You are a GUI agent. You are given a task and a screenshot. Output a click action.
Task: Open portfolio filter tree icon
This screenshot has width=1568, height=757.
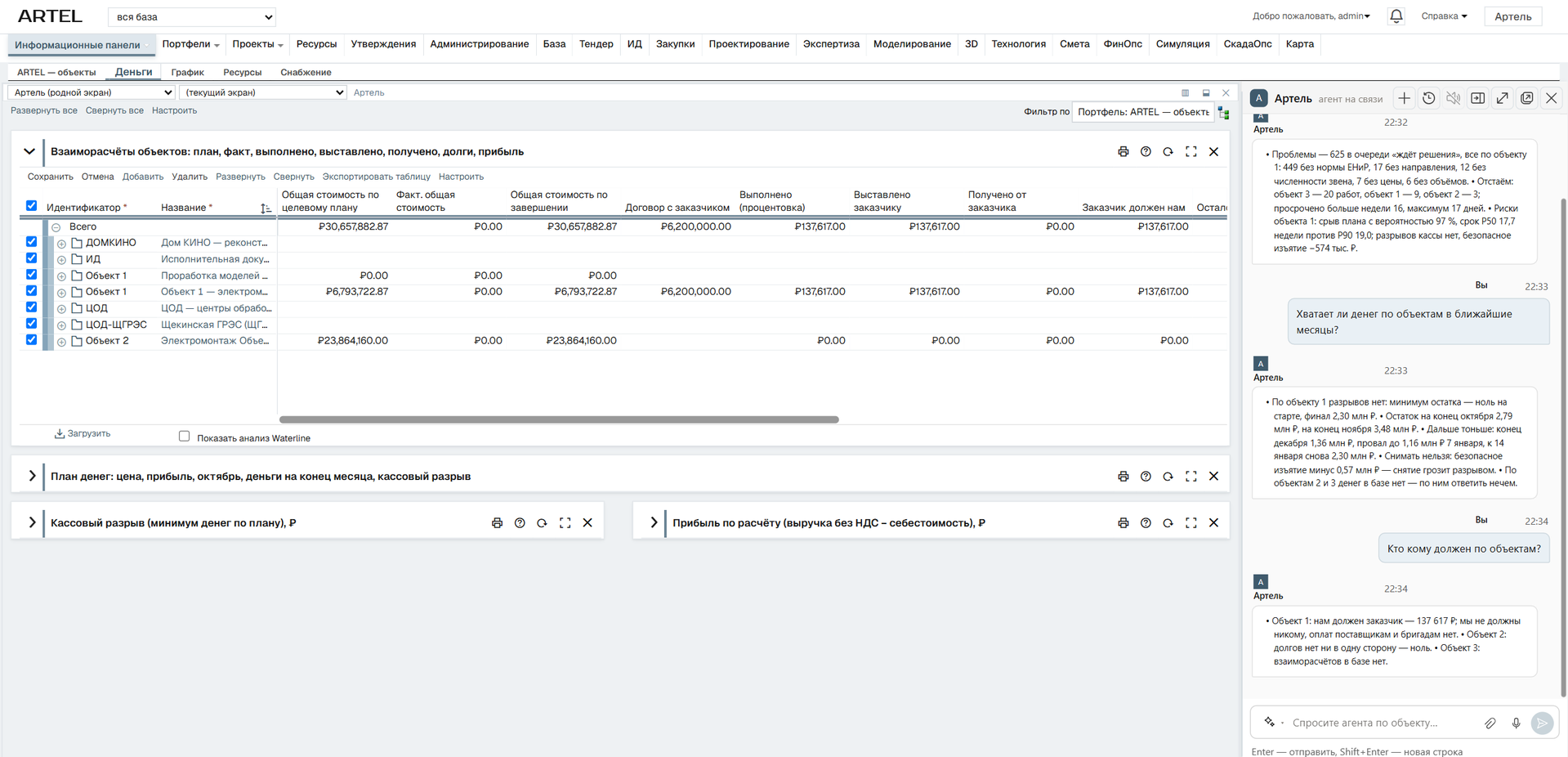tap(1223, 113)
